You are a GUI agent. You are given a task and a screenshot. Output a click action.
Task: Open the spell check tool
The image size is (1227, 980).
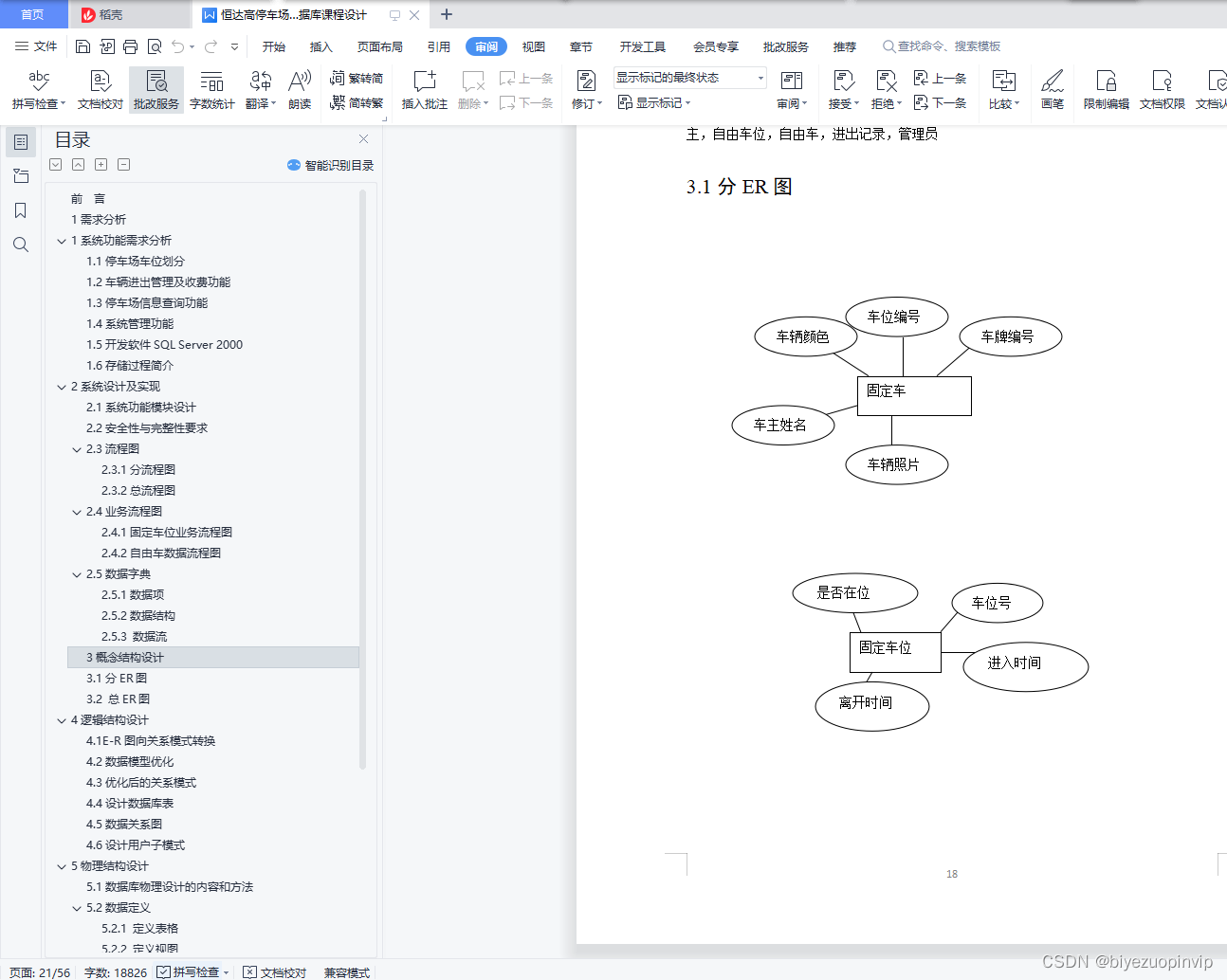(38, 90)
